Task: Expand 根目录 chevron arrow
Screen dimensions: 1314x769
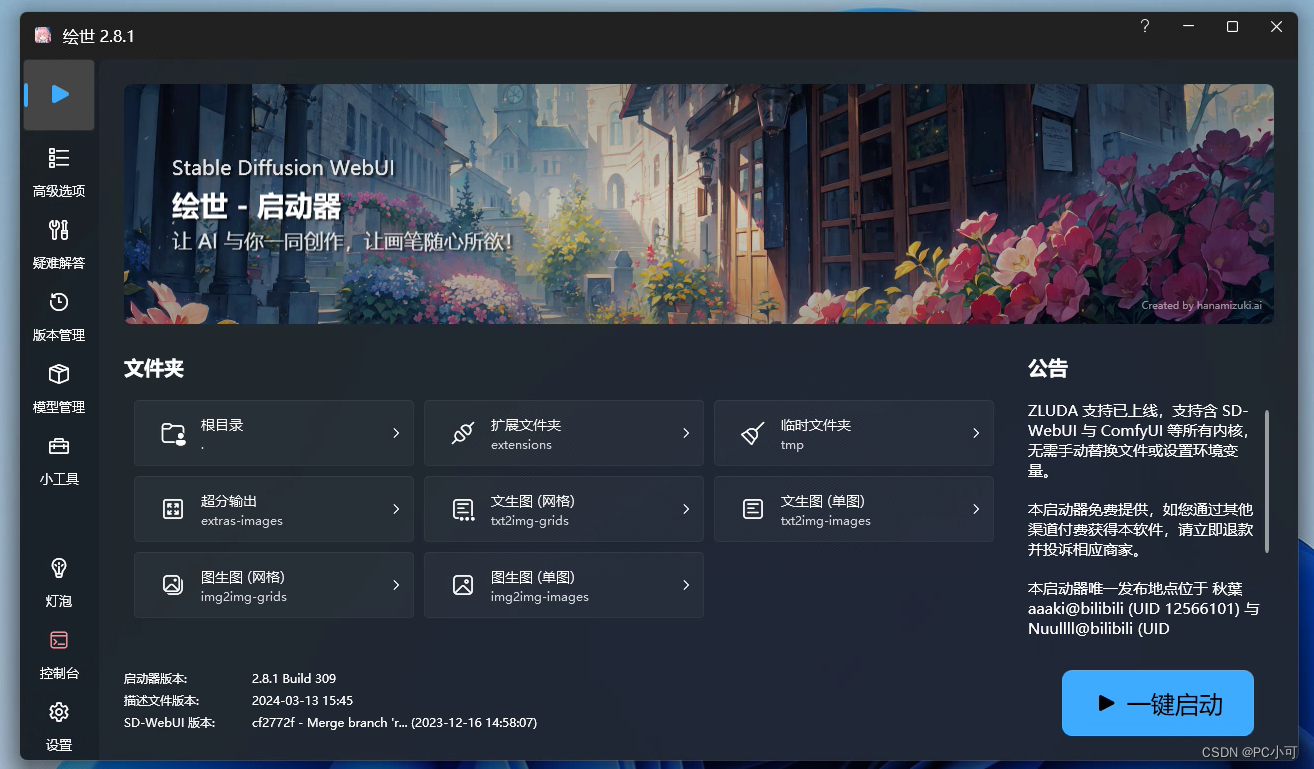Action: pos(396,433)
